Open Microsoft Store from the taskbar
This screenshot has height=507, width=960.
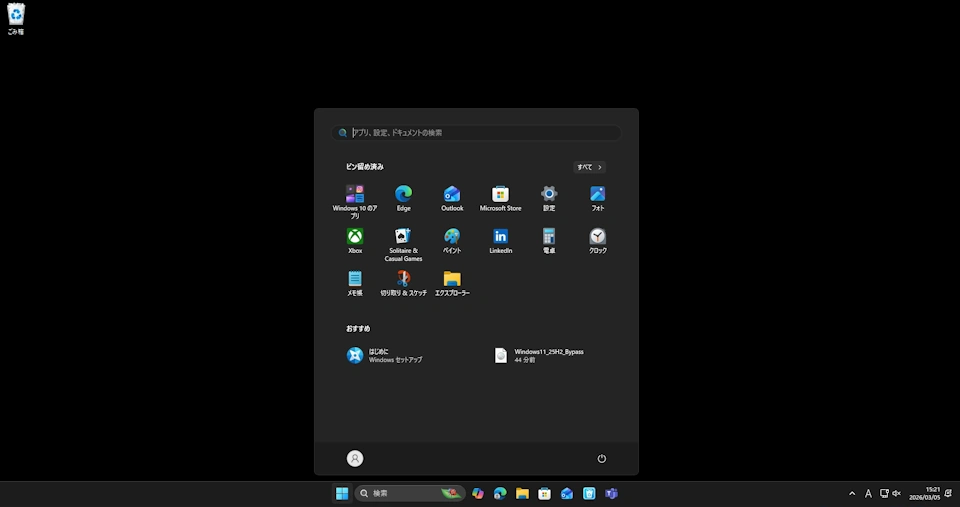tap(544, 494)
